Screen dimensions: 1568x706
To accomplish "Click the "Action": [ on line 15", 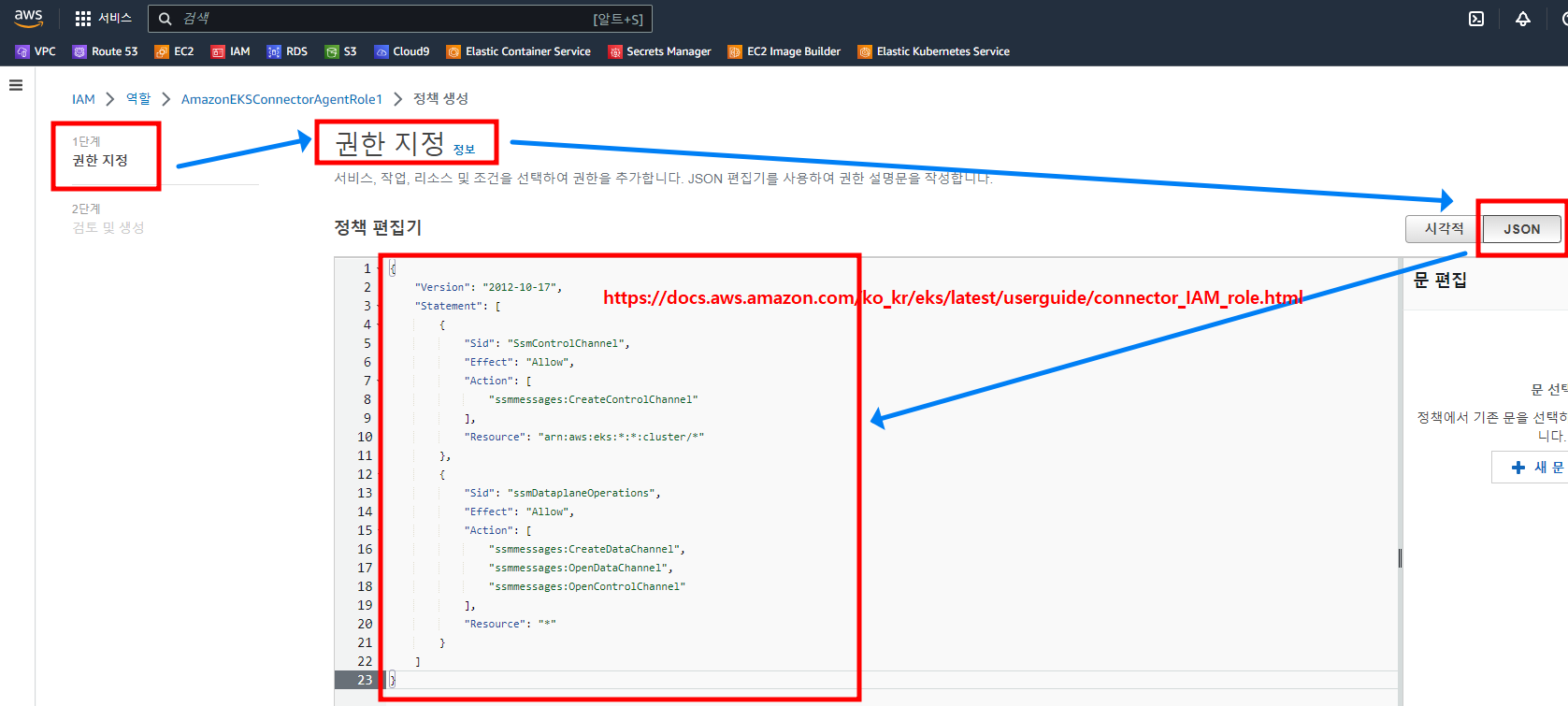I will tap(497, 530).
